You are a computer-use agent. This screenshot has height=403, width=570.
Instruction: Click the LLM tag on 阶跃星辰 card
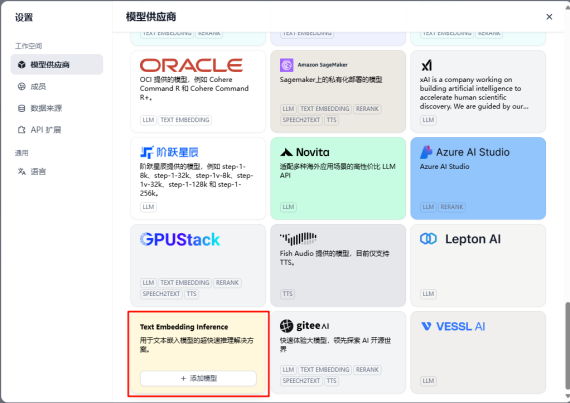148,207
